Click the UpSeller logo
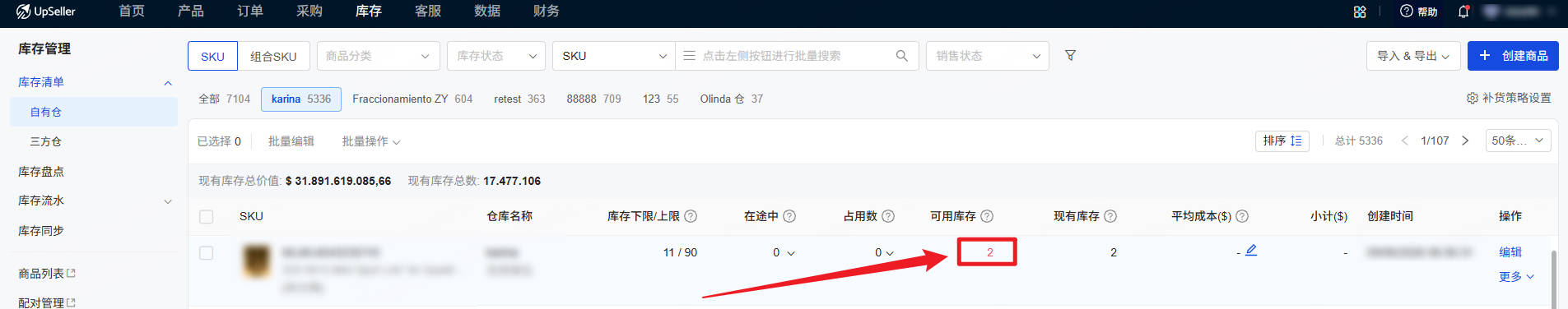The image size is (1568, 309). click(46, 12)
